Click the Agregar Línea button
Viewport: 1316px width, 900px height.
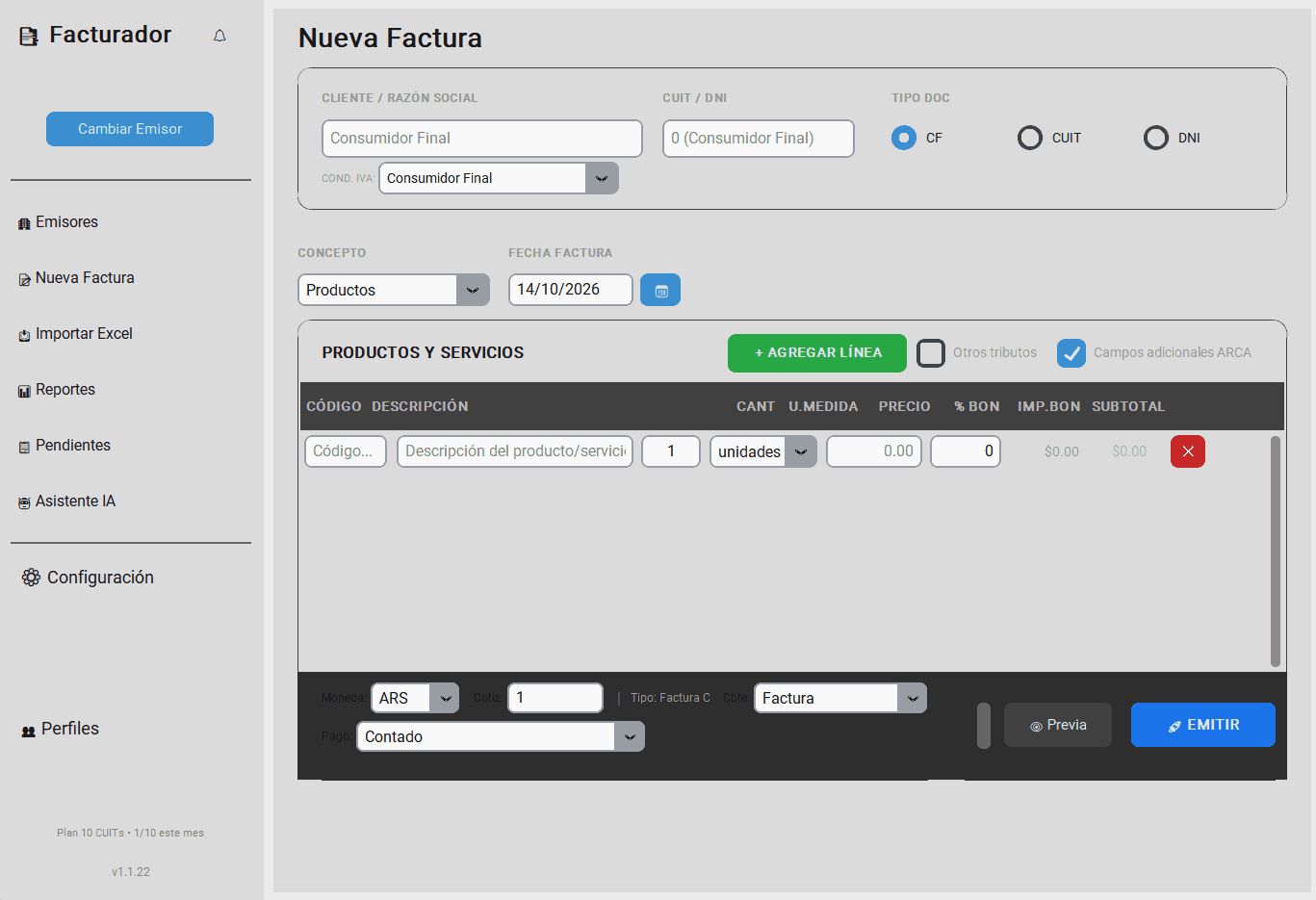click(x=817, y=353)
